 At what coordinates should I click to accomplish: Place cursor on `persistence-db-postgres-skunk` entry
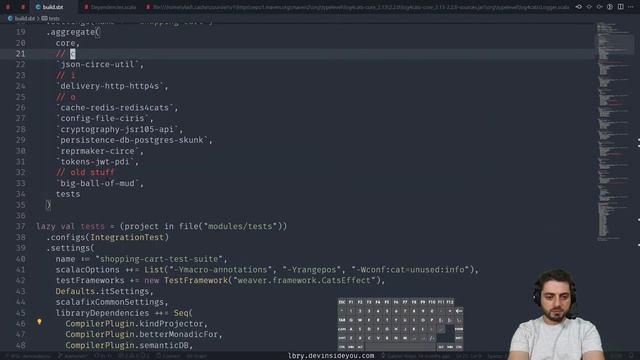coord(134,140)
